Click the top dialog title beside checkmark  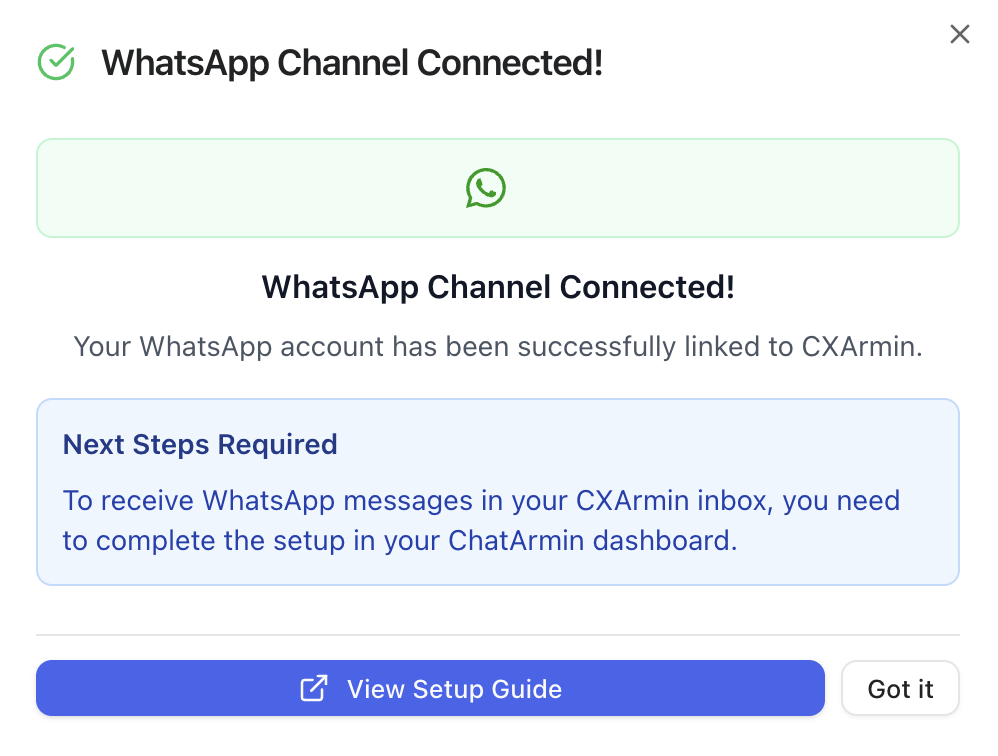(352, 63)
